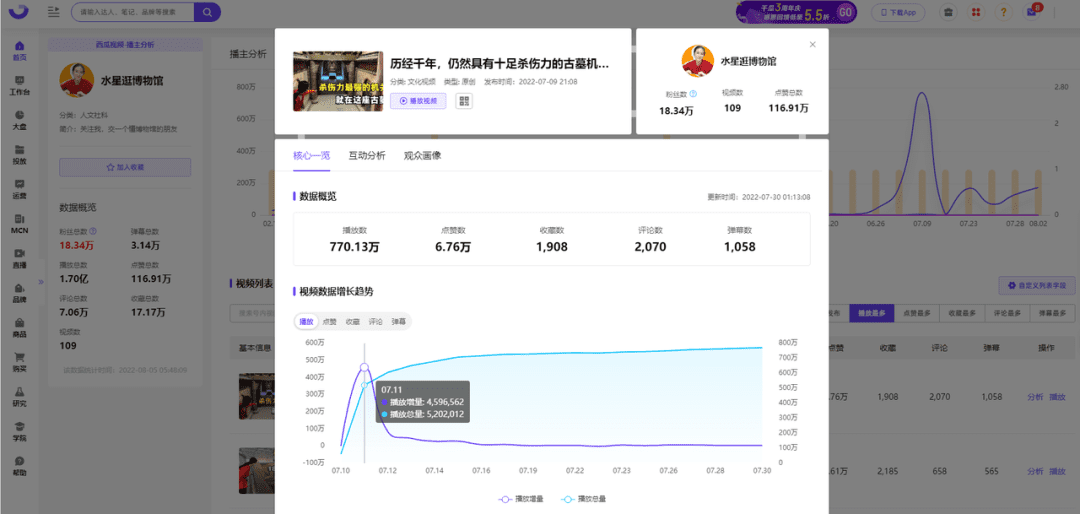
Task: Sort video list by 弹幕最多
Action: click(x=1052, y=313)
